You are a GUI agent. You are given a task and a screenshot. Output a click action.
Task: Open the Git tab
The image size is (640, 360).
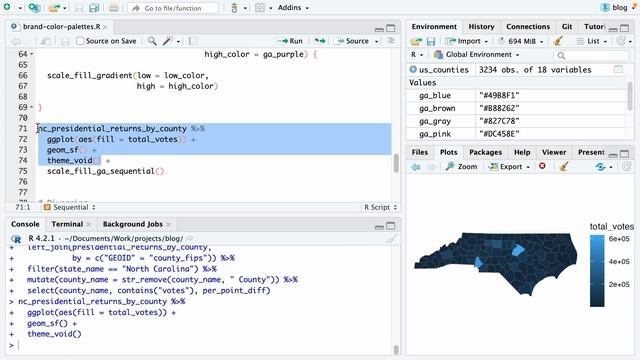(x=567, y=27)
